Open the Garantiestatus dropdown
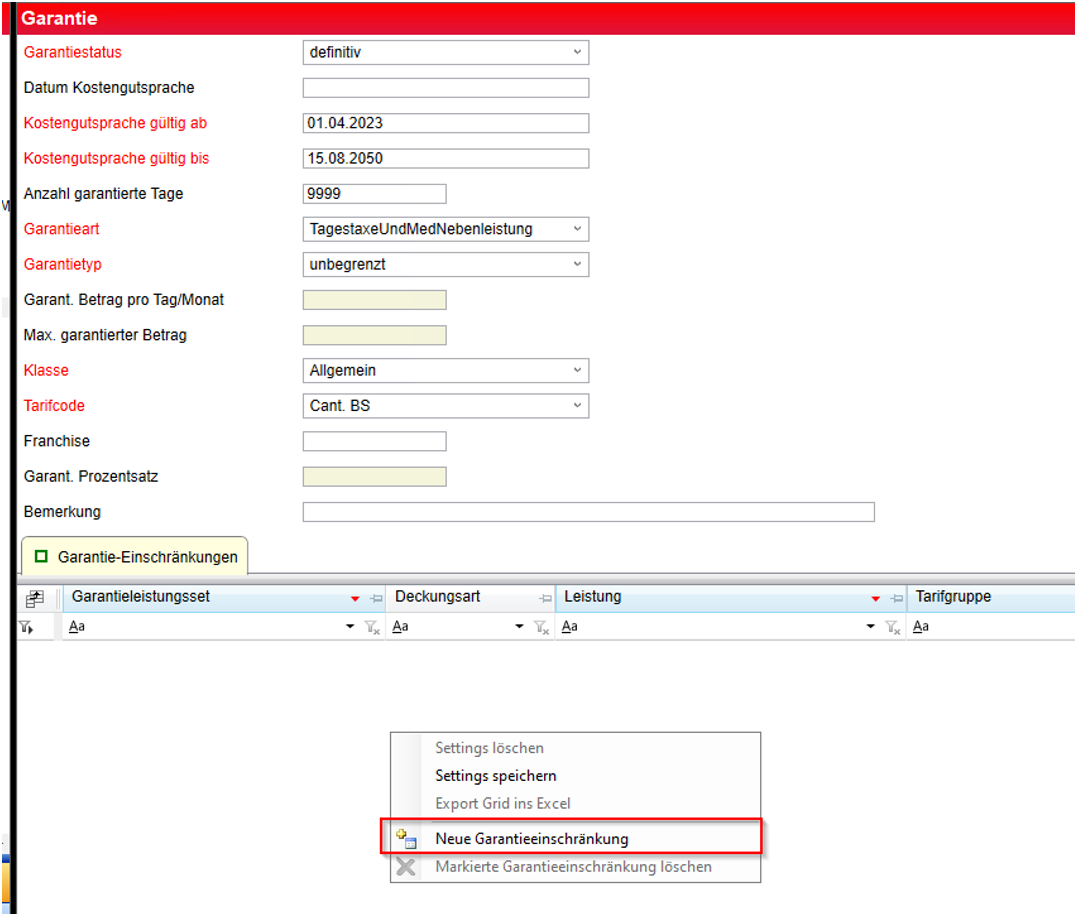 pyautogui.click(x=577, y=52)
